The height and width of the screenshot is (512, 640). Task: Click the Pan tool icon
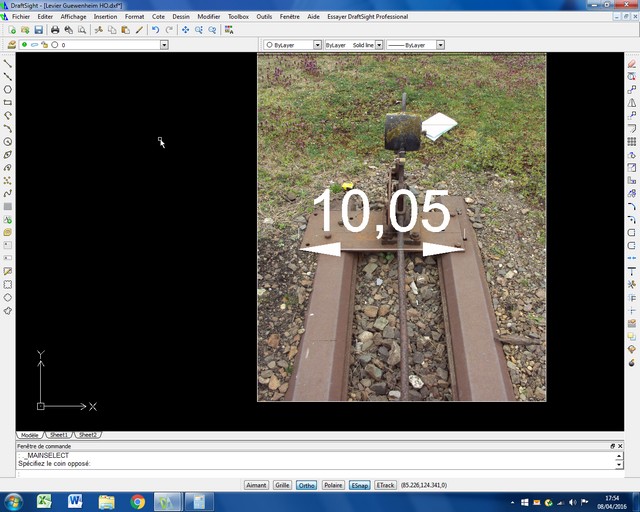coord(185,30)
